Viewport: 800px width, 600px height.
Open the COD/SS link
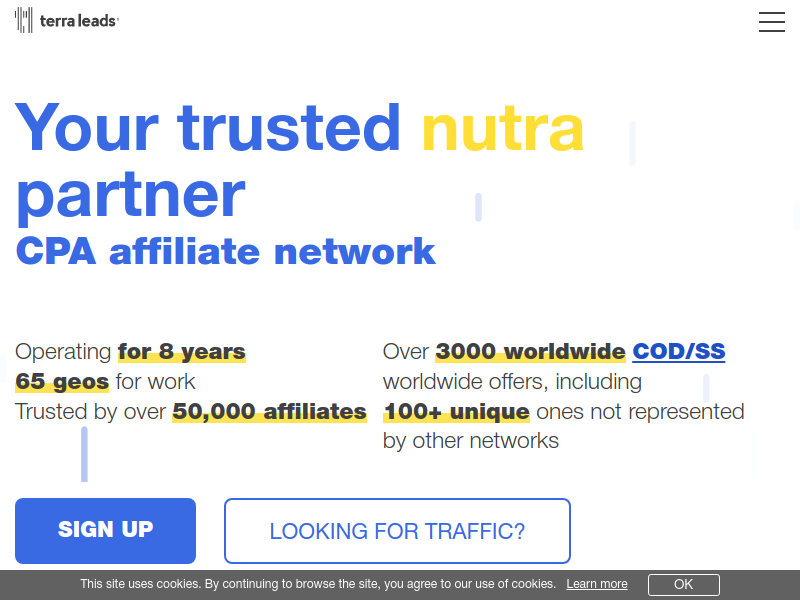679,351
